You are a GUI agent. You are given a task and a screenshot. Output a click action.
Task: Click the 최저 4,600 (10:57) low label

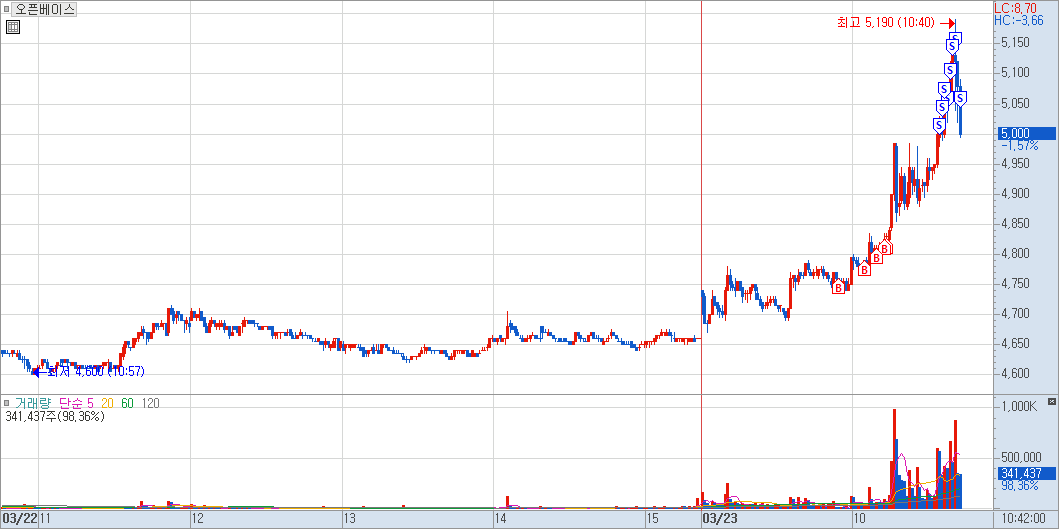tap(96, 372)
